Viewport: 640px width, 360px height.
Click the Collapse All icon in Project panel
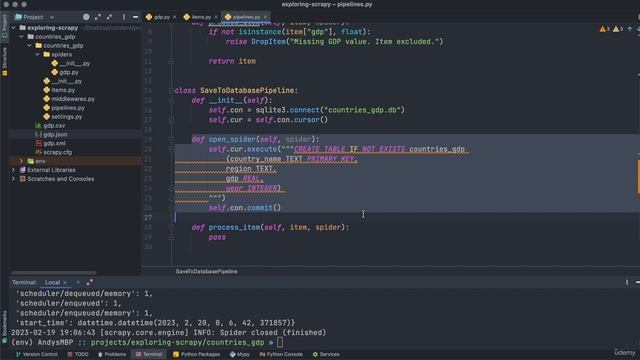pos(109,17)
